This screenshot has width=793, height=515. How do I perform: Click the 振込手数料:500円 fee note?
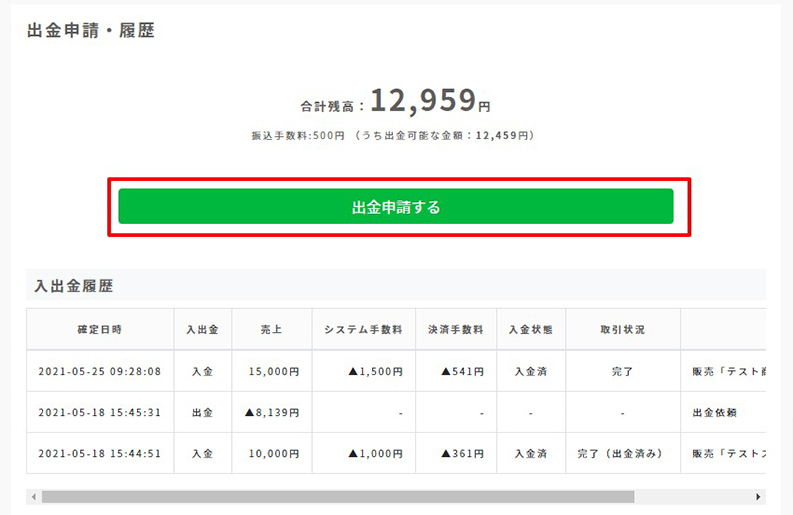[x=298, y=136]
